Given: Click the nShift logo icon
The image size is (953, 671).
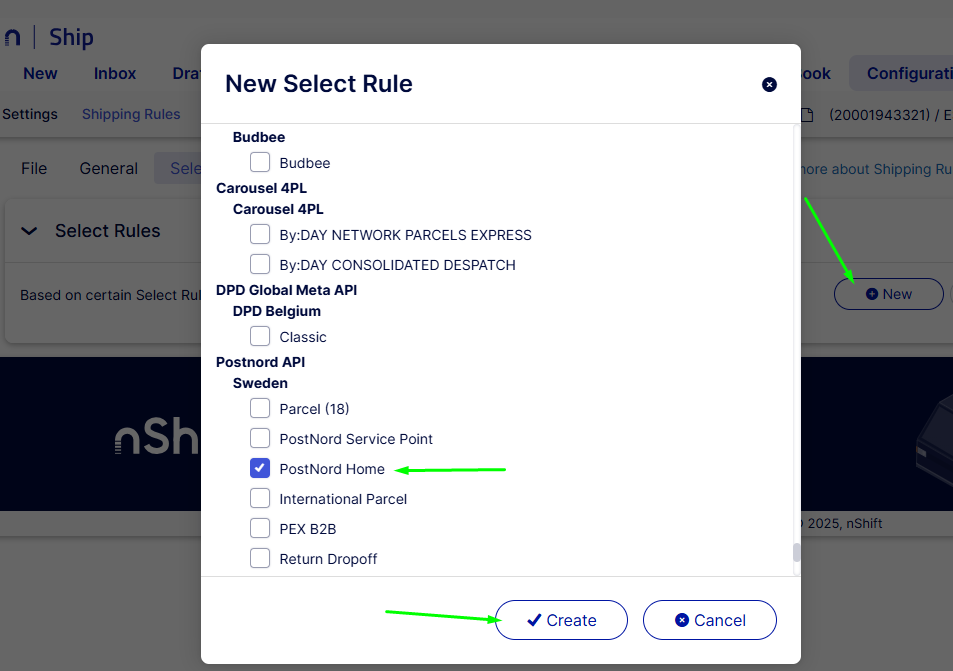Looking at the screenshot, I should pyautogui.click(x=13, y=36).
